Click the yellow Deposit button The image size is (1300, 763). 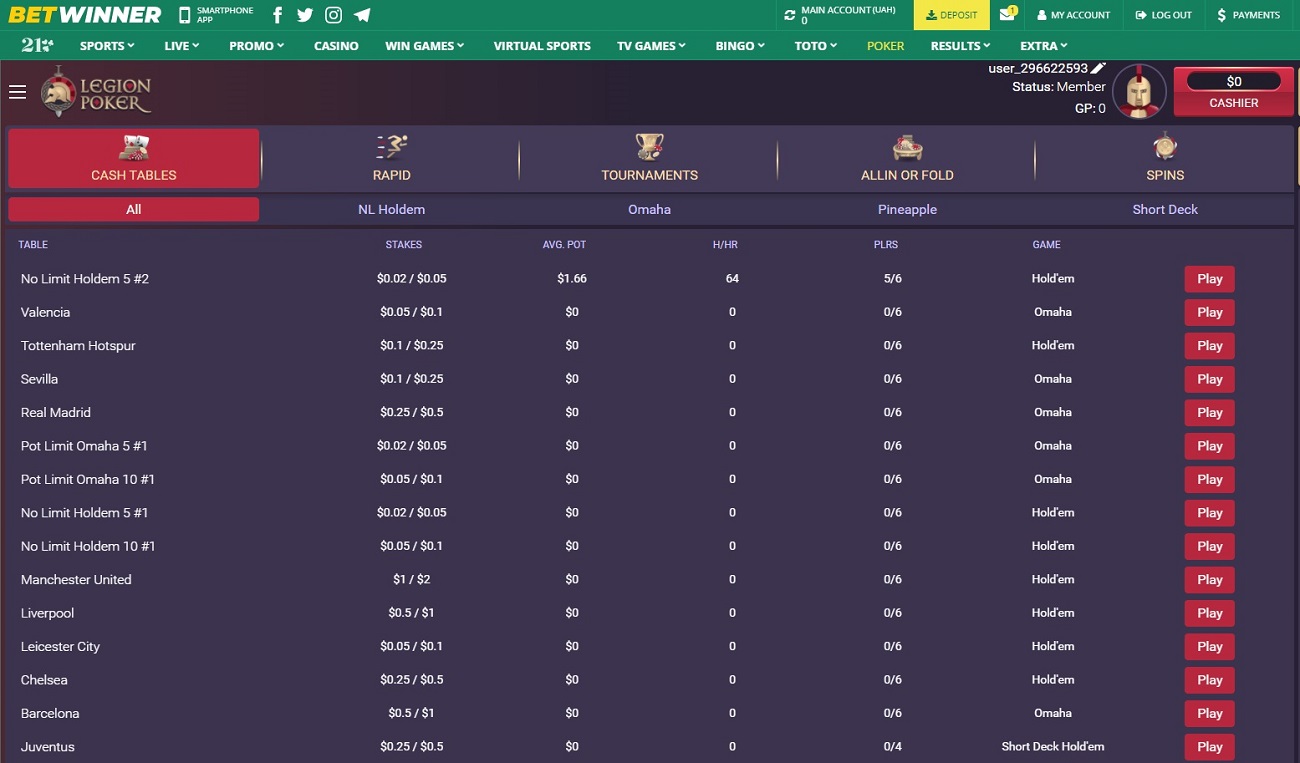tap(951, 15)
